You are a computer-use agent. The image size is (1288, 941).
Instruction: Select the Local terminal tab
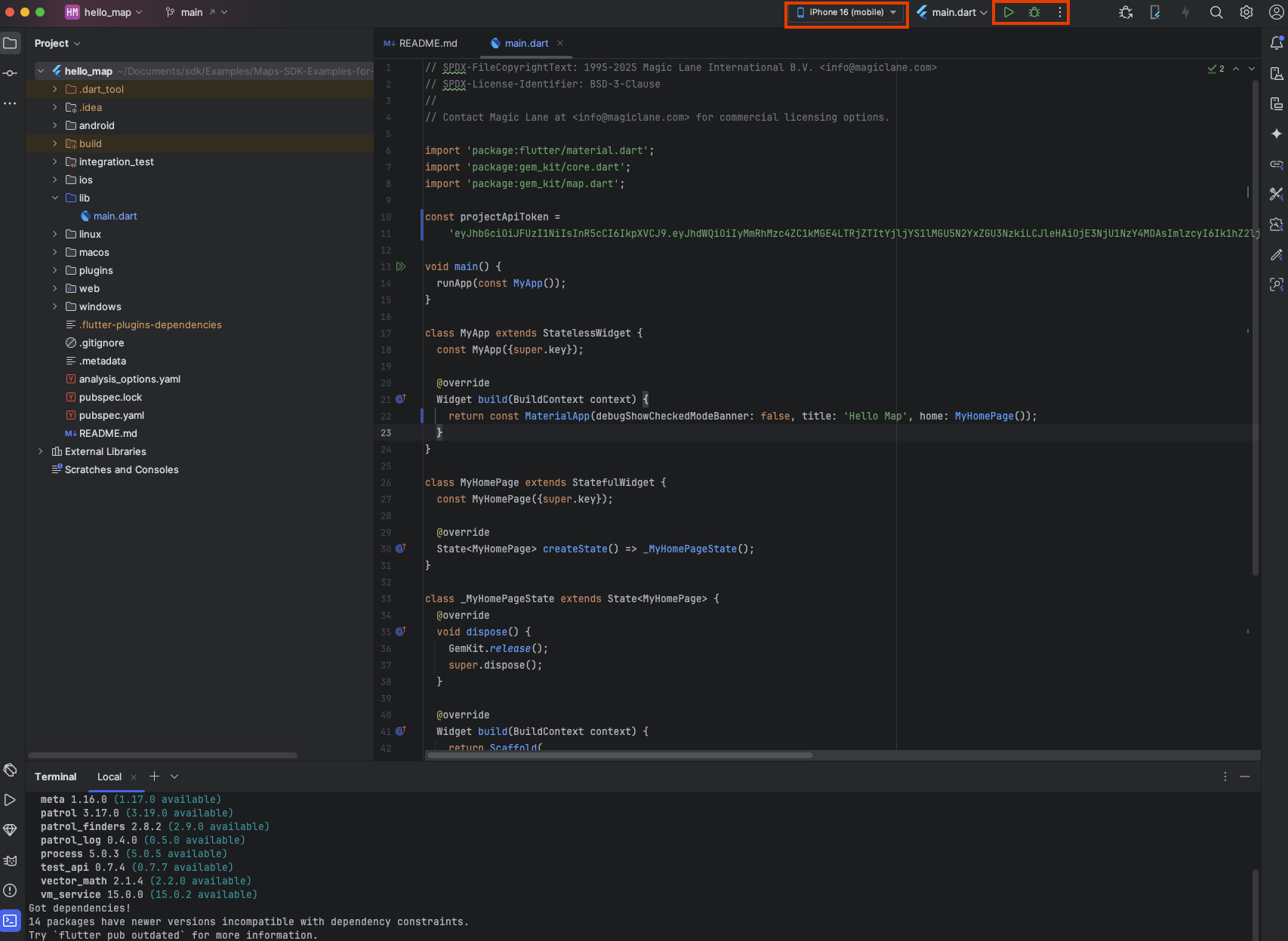109,776
